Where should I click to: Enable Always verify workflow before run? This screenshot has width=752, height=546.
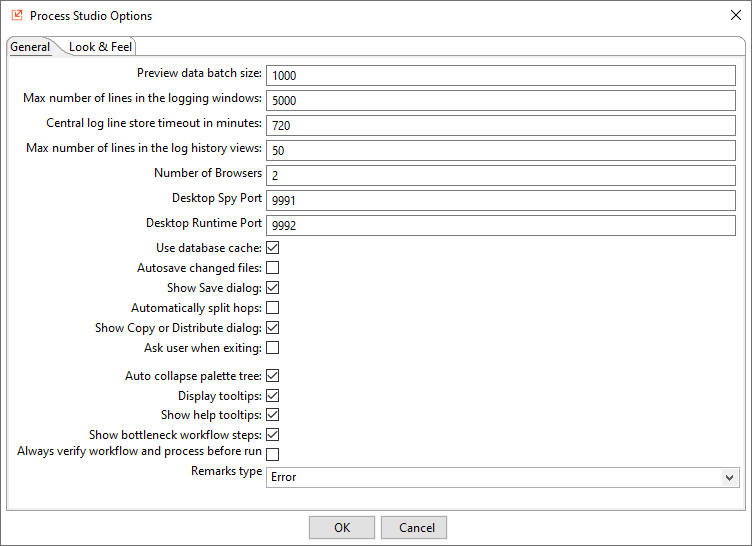pos(272,455)
